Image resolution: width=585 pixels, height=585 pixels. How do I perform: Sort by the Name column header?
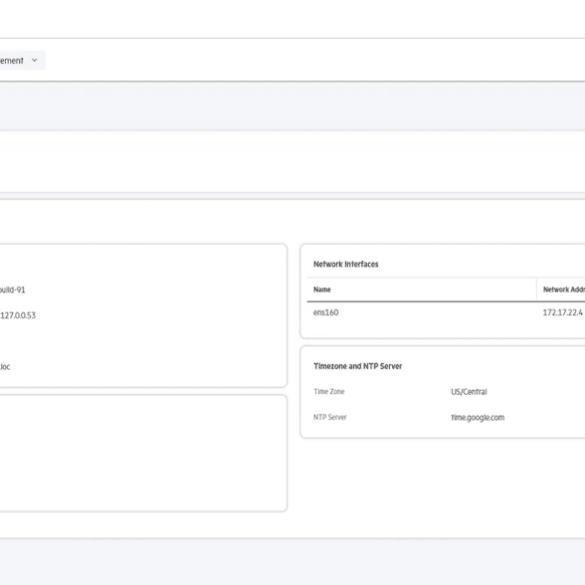click(x=322, y=290)
